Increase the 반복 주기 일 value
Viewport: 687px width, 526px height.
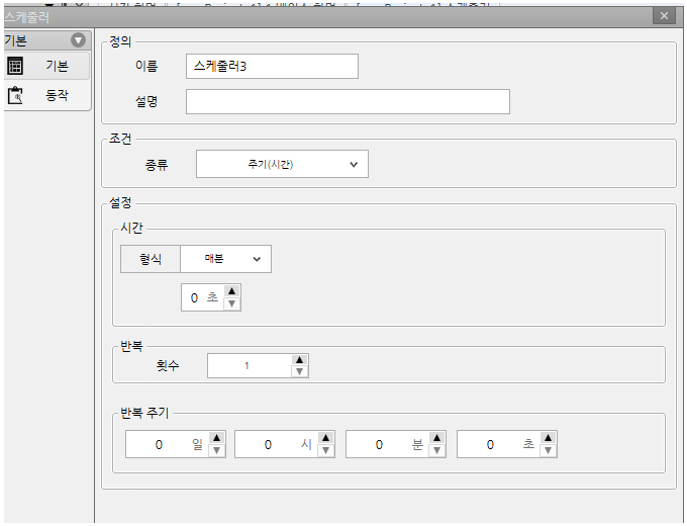coord(216,438)
